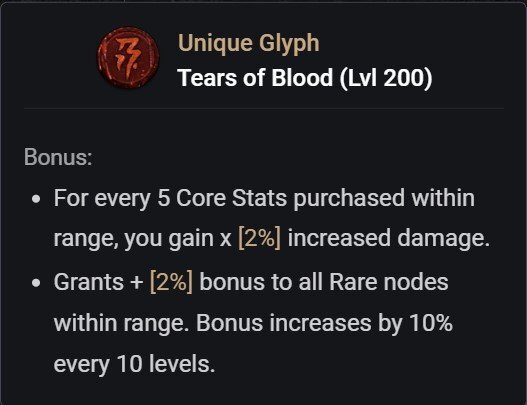Click the divider line under the header
The image size is (527, 405).
pyautogui.click(x=264, y=109)
